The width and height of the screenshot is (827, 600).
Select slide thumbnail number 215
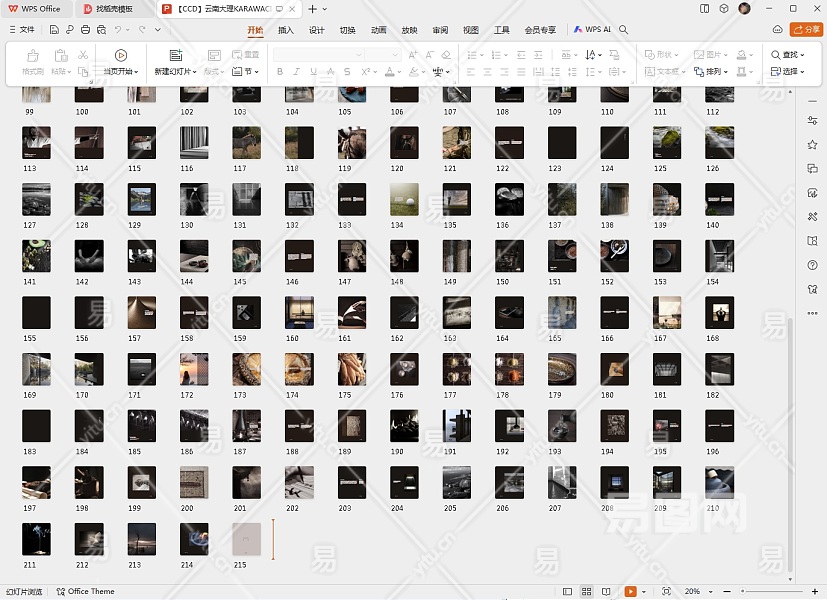pyautogui.click(x=246, y=539)
